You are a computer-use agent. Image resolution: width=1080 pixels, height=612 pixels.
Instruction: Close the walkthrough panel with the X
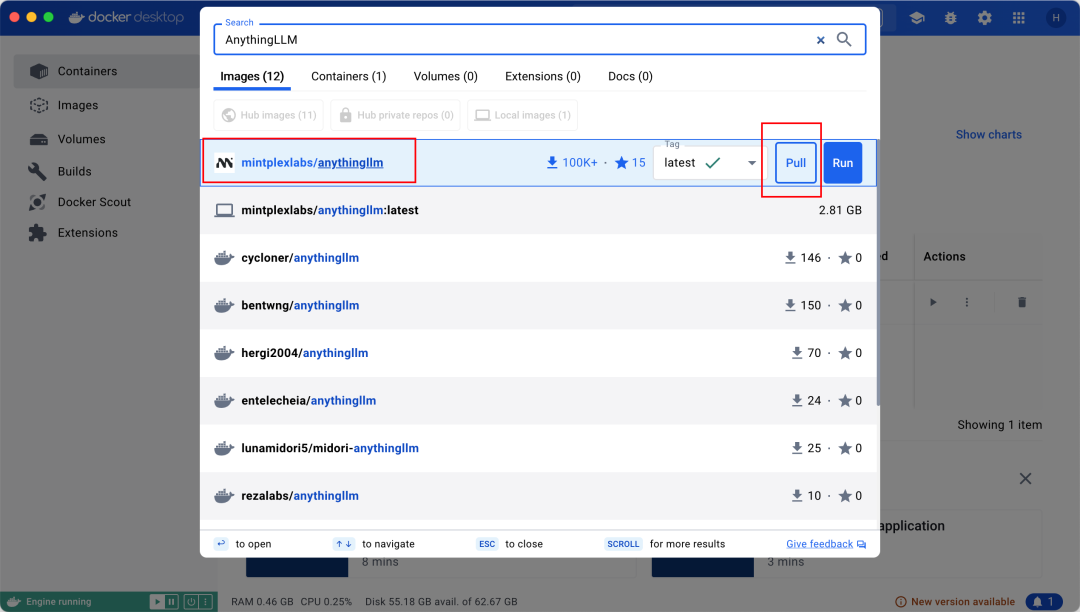[x=1025, y=478]
